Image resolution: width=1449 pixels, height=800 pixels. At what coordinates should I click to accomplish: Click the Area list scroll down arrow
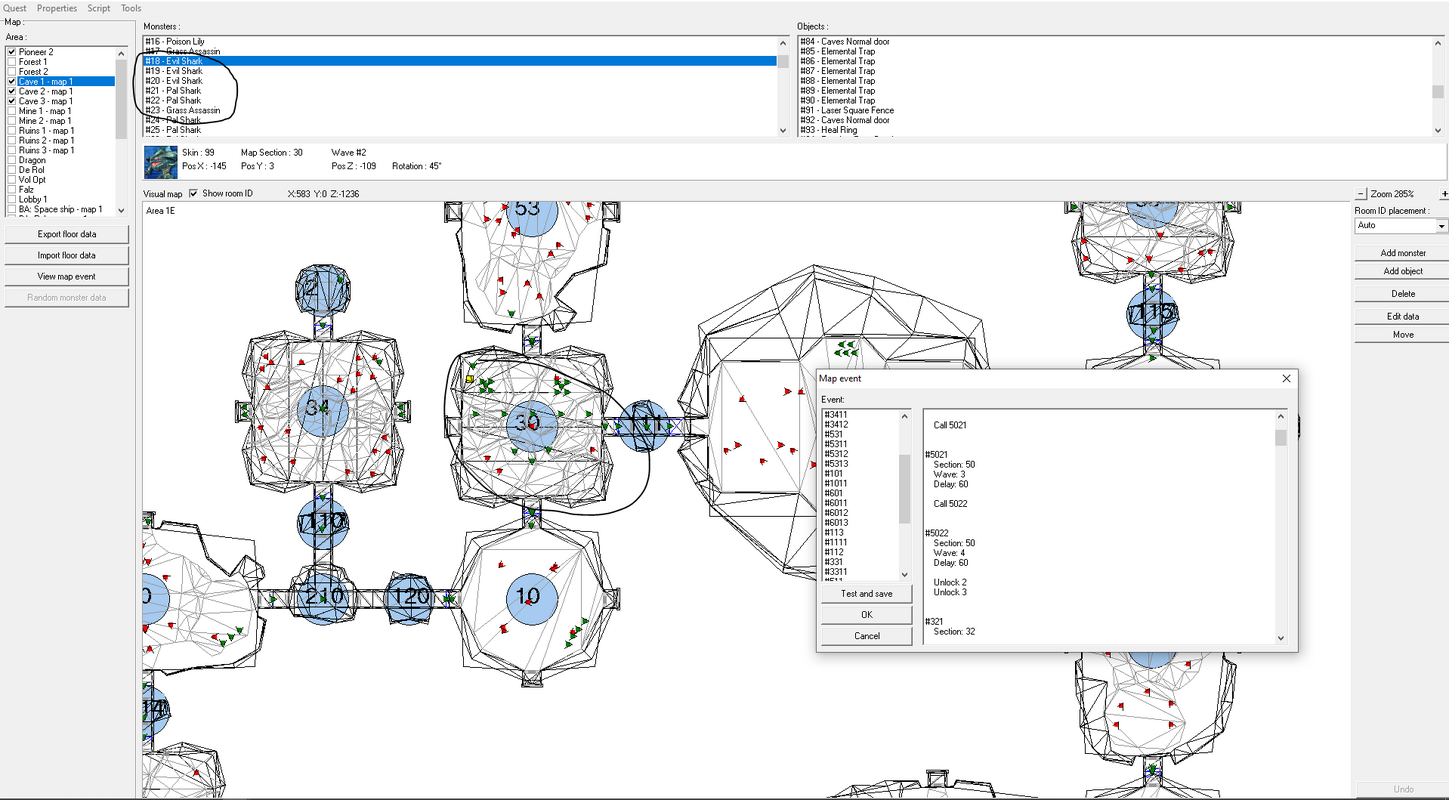tap(121, 210)
